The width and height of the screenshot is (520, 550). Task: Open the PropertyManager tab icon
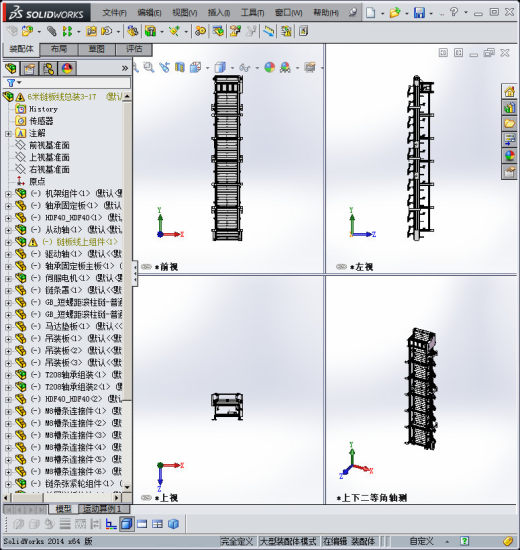click(29, 68)
